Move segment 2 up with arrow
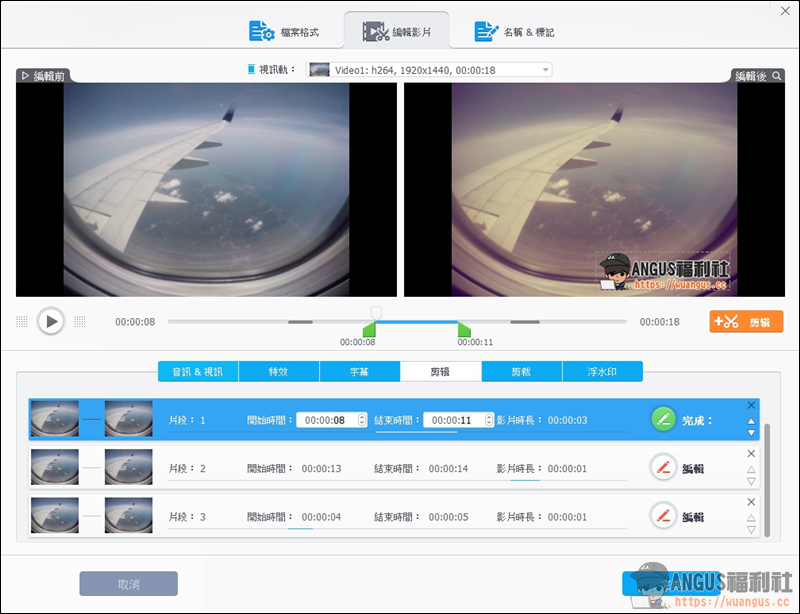This screenshot has width=800, height=614. [x=751, y=470]
